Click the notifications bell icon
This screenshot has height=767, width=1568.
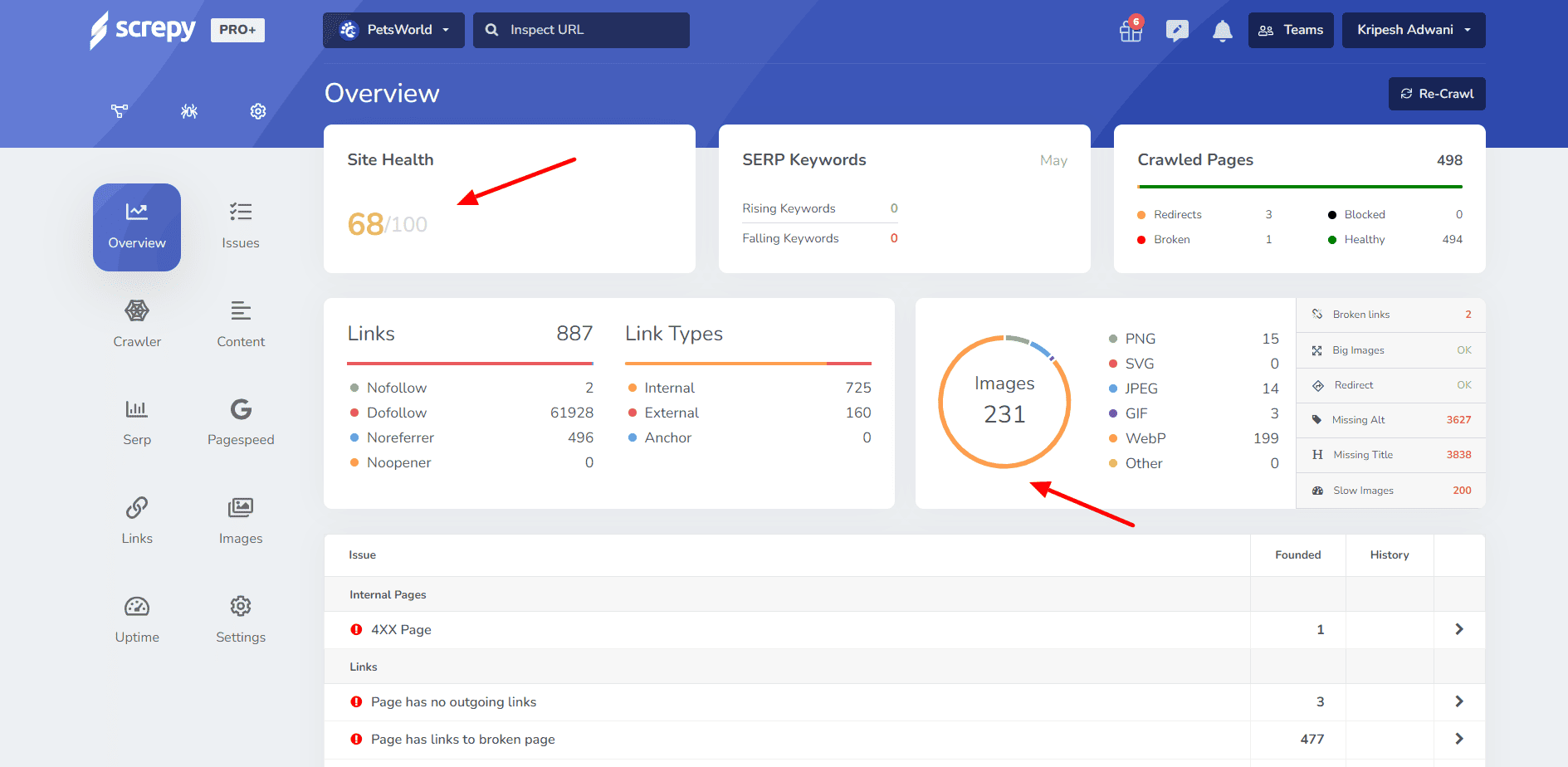[x=1222, y=32]
